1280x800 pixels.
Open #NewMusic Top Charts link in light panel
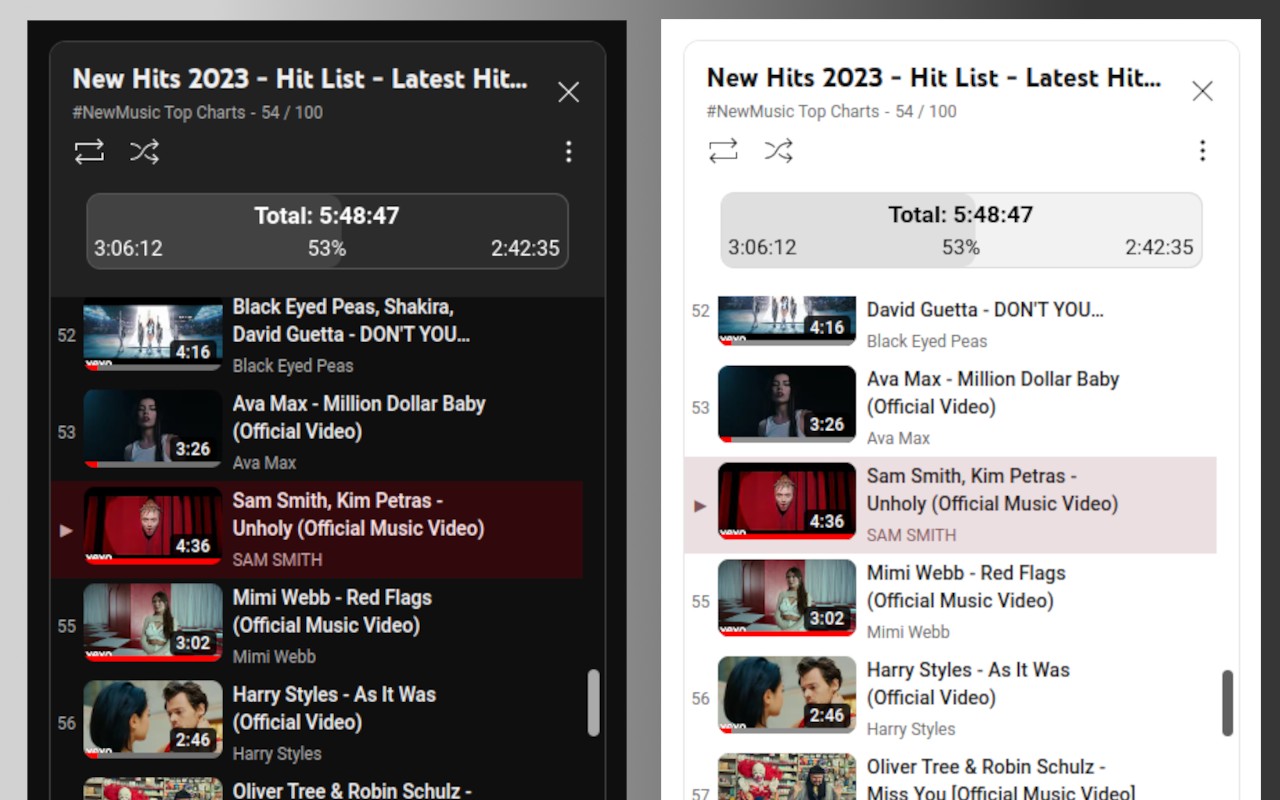click(792, 111)
